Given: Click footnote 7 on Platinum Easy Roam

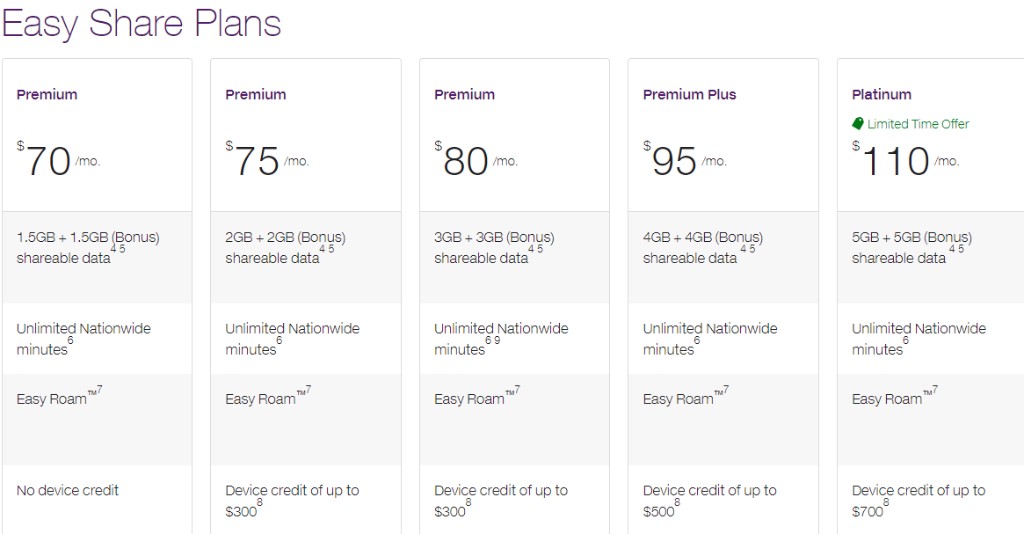Looking at the screenshot, I should click(x=935, y=390).
